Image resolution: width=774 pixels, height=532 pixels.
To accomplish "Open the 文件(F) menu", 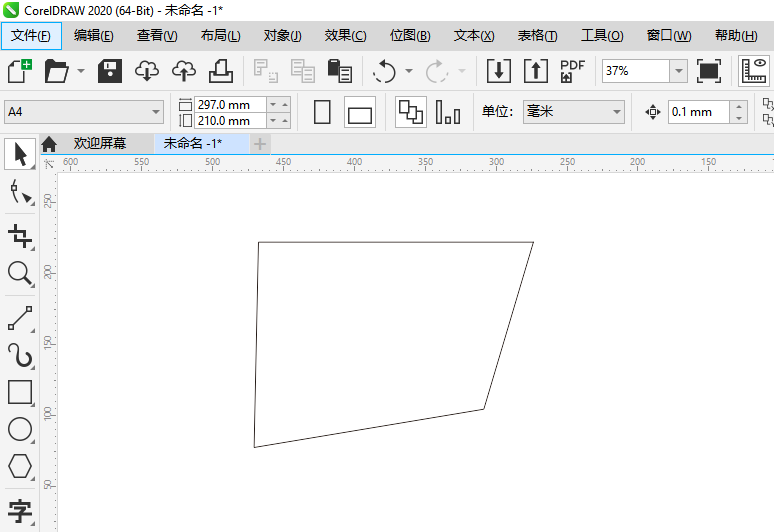I will point(31,35).
